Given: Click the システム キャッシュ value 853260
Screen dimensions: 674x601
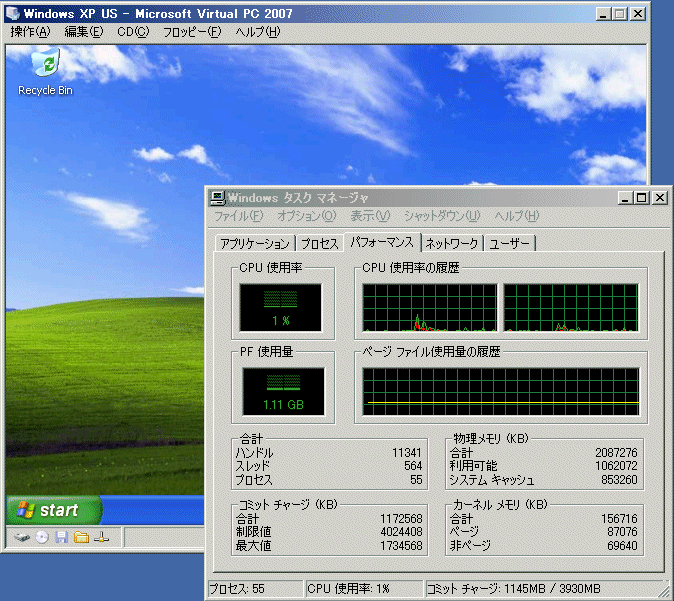Looking at the screenshot, I should point(619,480).
